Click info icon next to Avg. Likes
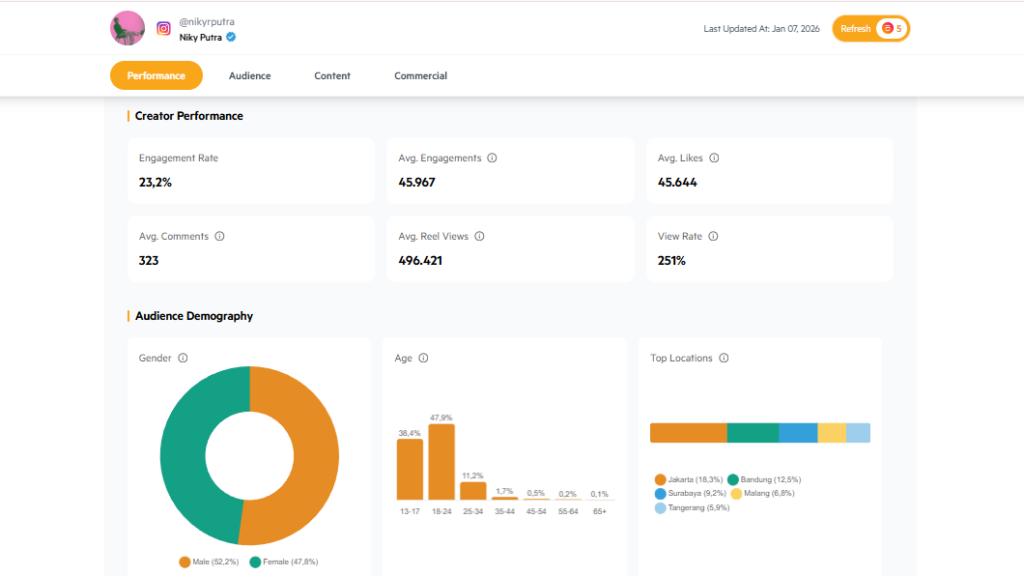 point(714,158)
